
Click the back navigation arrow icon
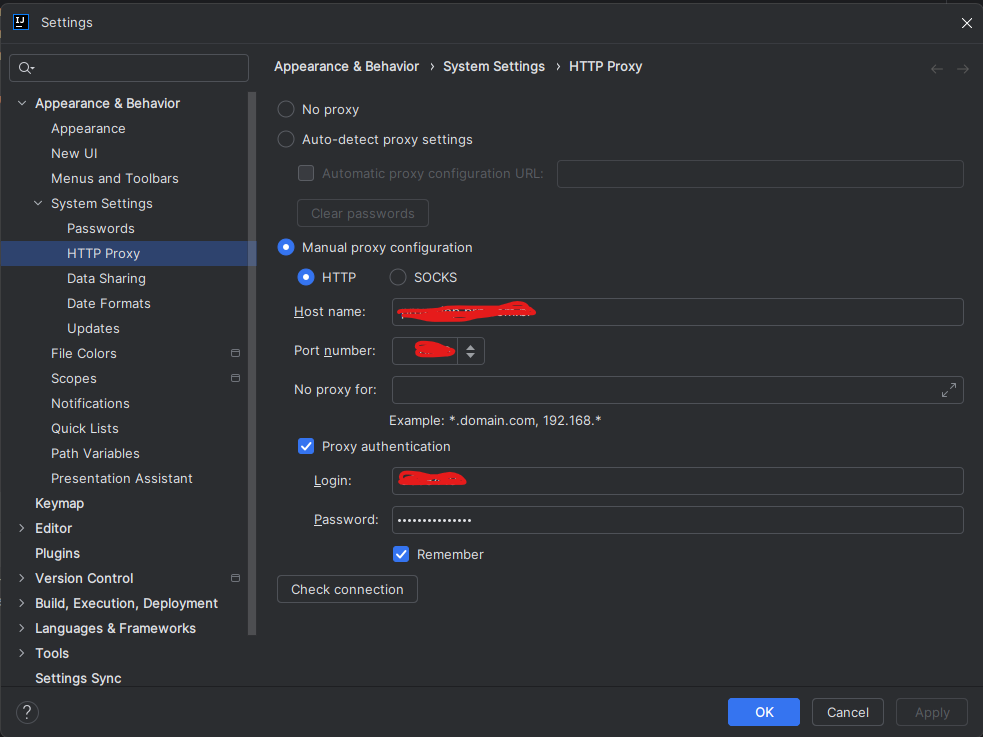coord(936,69)
